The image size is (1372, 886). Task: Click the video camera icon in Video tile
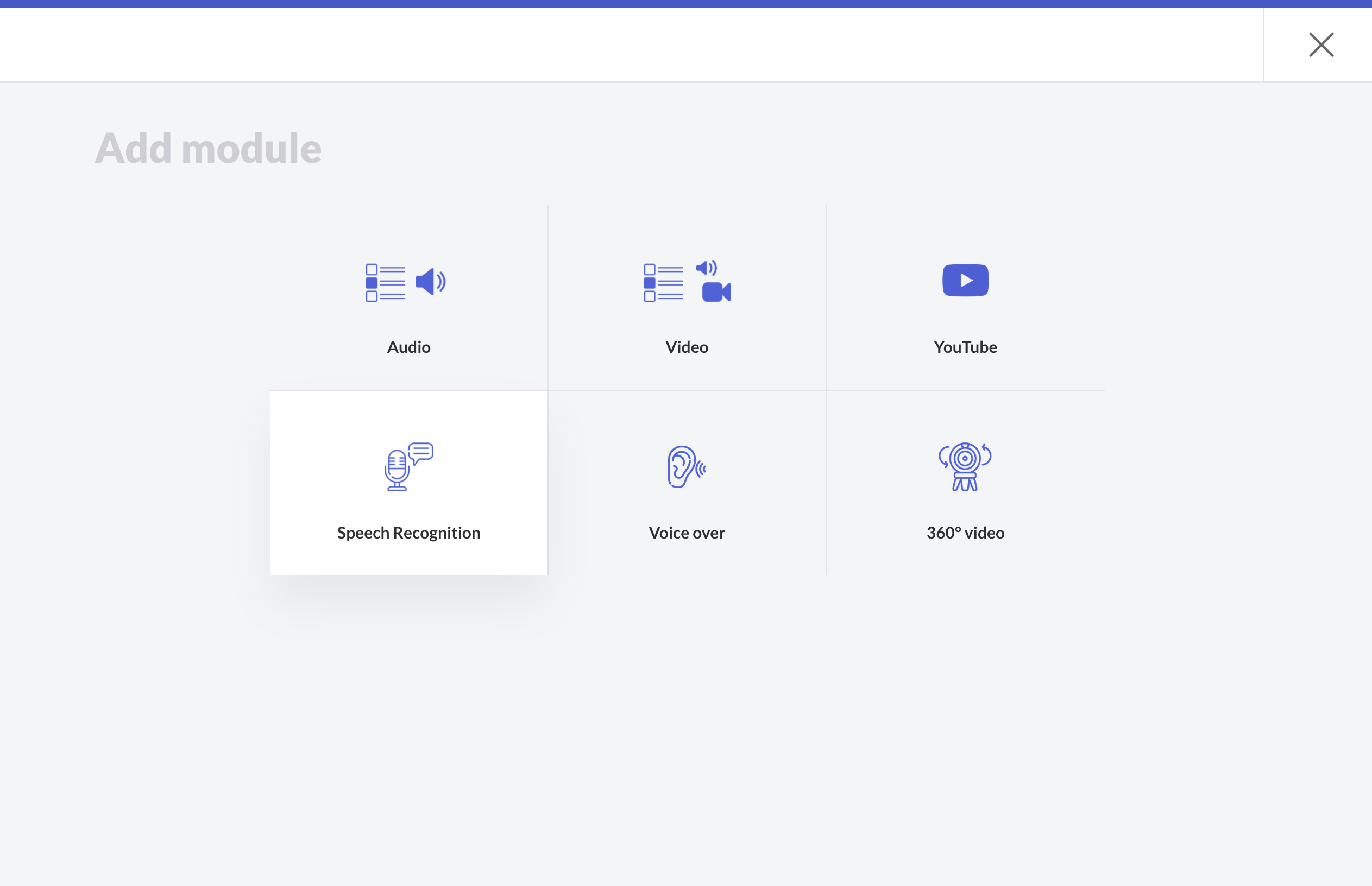715,292
